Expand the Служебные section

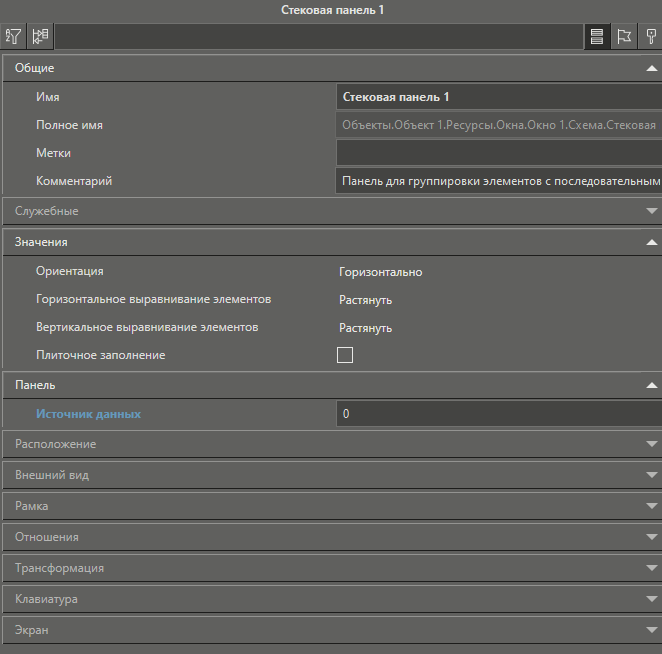(651, 211)
